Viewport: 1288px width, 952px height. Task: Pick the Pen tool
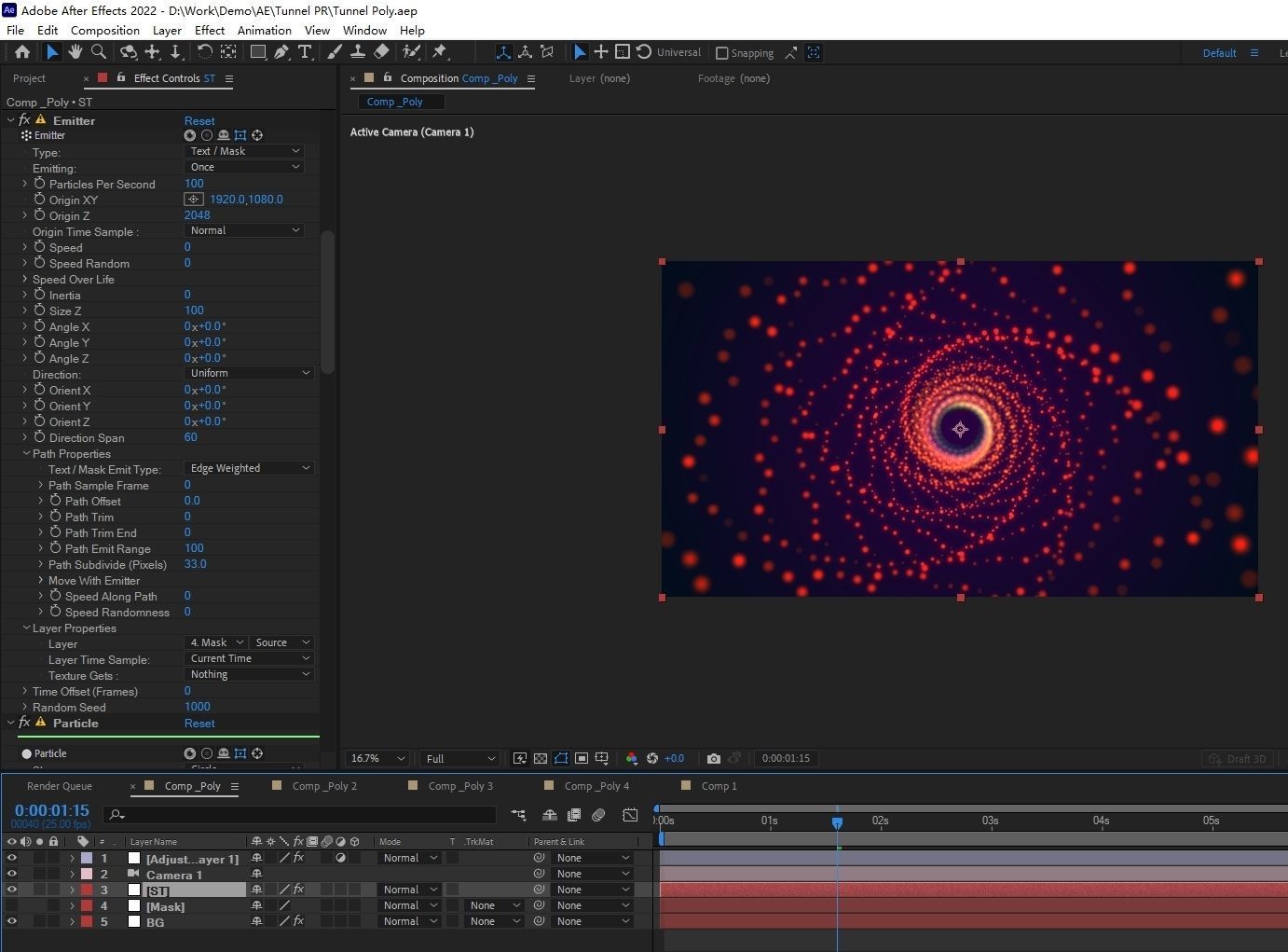point(281,52)
